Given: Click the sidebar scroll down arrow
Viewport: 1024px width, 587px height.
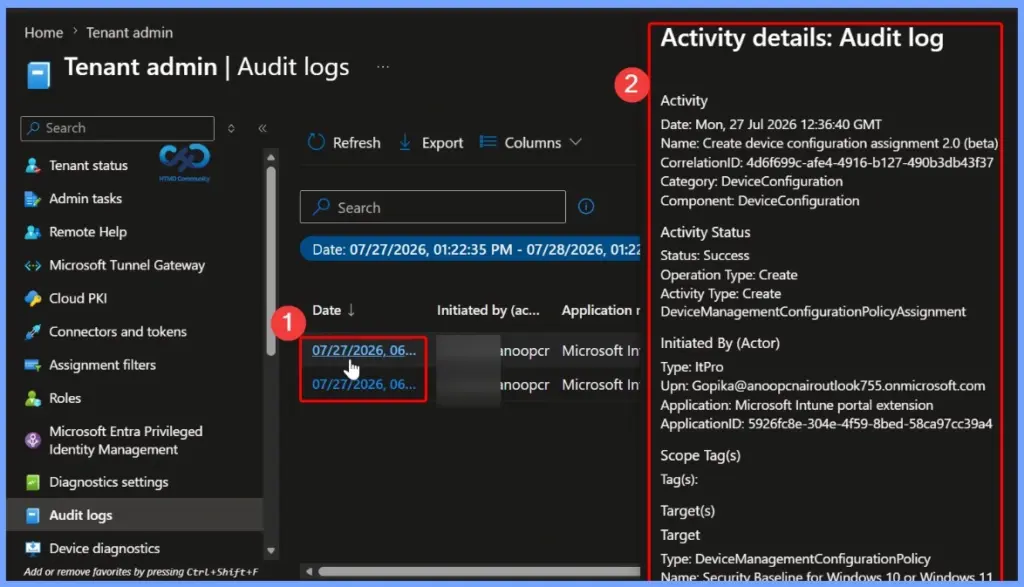Looking at the screenshot, I should coord(271,551).
